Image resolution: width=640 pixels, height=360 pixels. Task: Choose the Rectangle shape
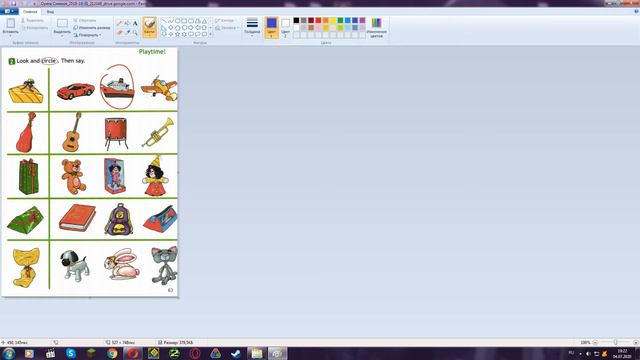tap(184, 21)
